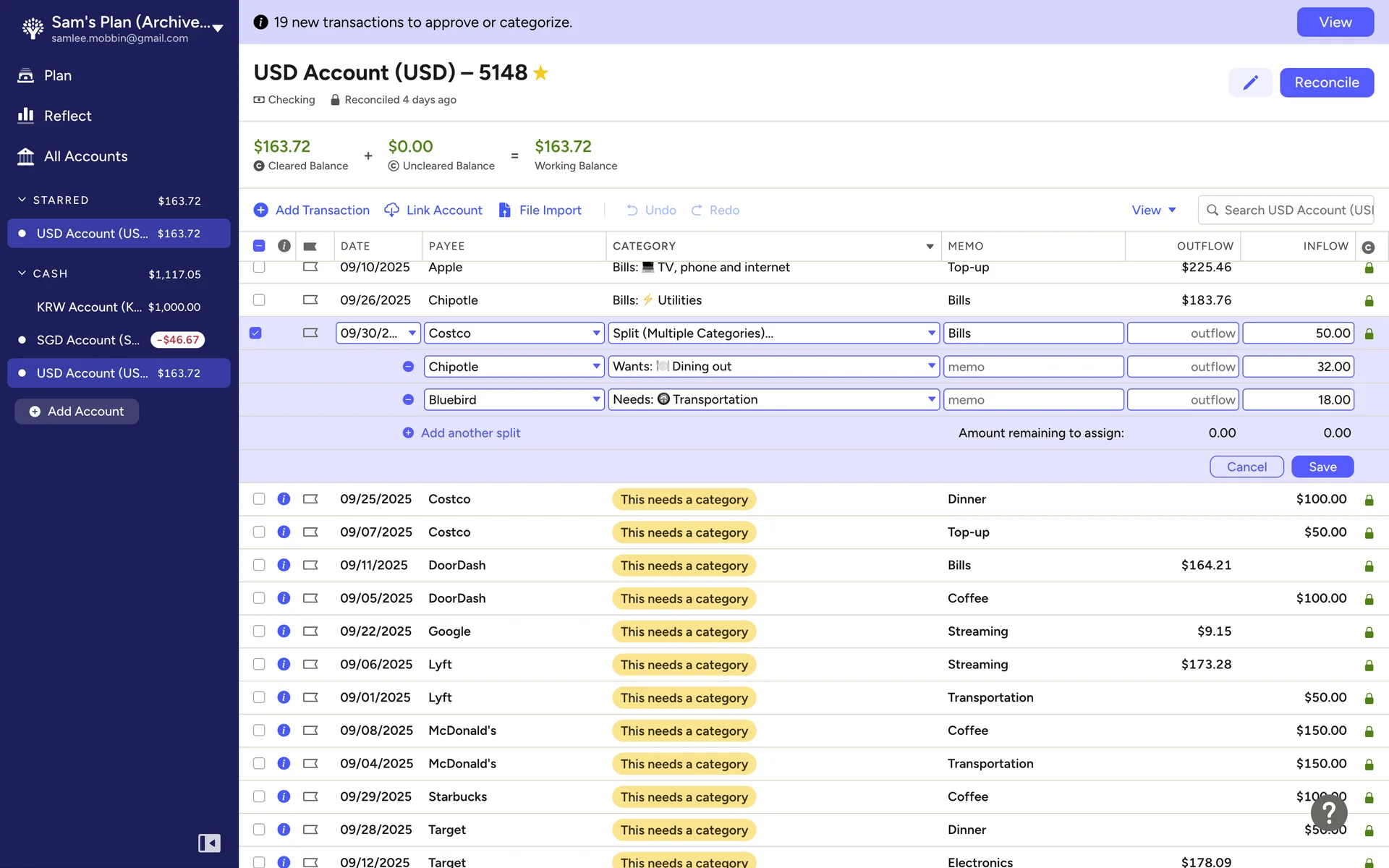
Task: Open the Split category dropdown arrow
Action: [x=931, y=333]
